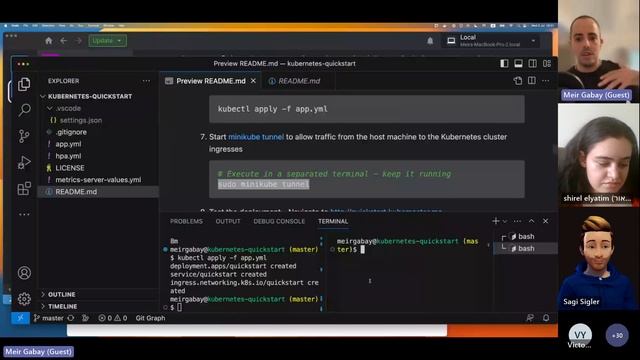The image size is (640, 360).
Task: Open new terminal launch profile dropdown
Action: (x=505, y=221)
